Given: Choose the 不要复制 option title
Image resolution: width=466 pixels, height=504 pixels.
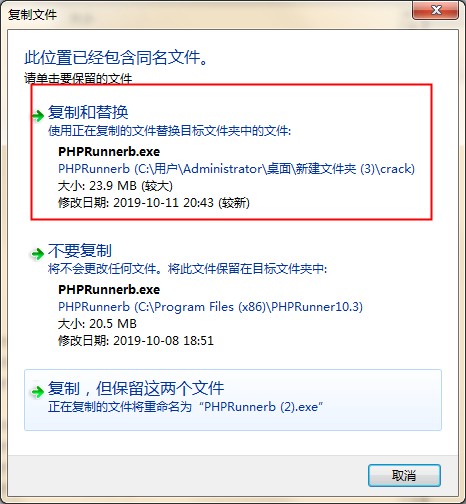Looking at the screenshot, I should pyautogui.click(x=80, y=250).
